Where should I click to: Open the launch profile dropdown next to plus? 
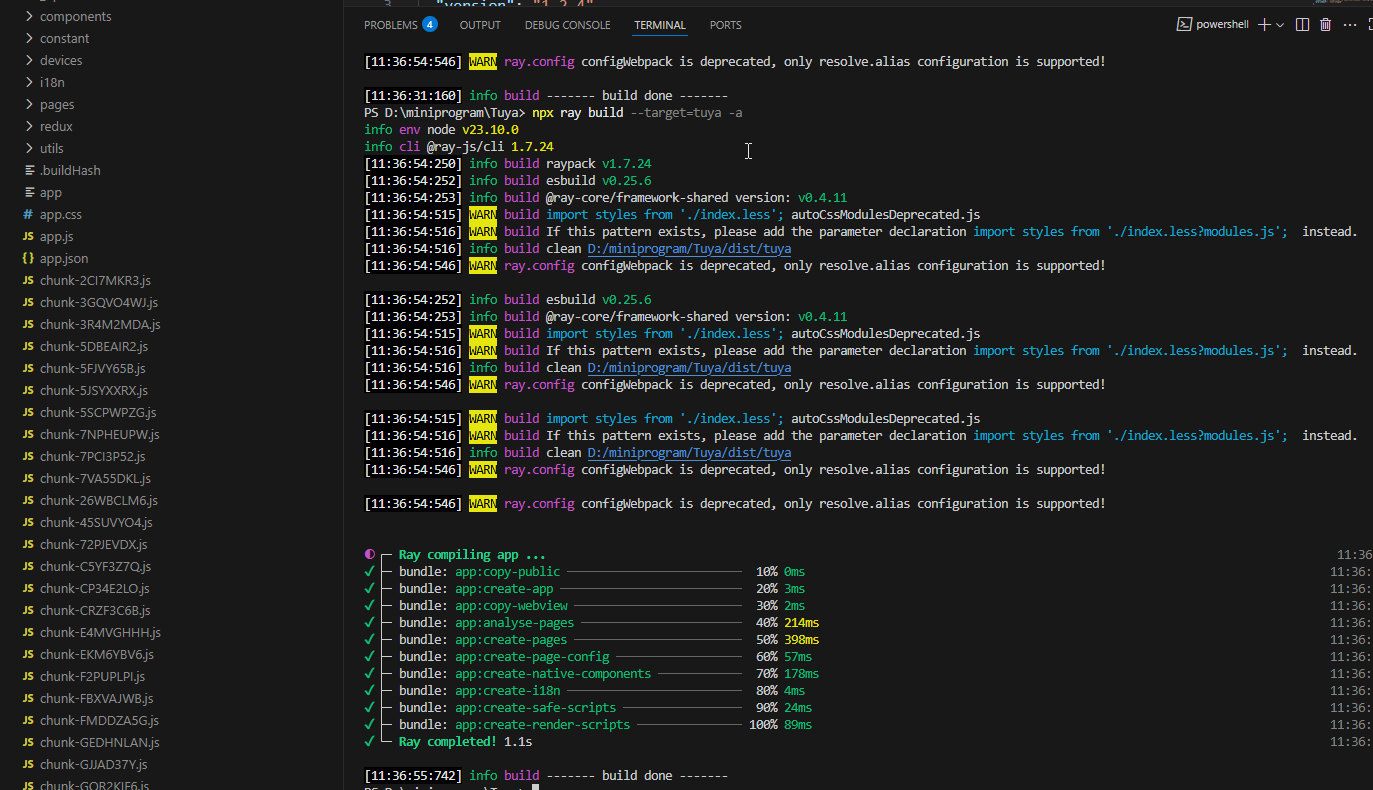tap(1279, 25)
